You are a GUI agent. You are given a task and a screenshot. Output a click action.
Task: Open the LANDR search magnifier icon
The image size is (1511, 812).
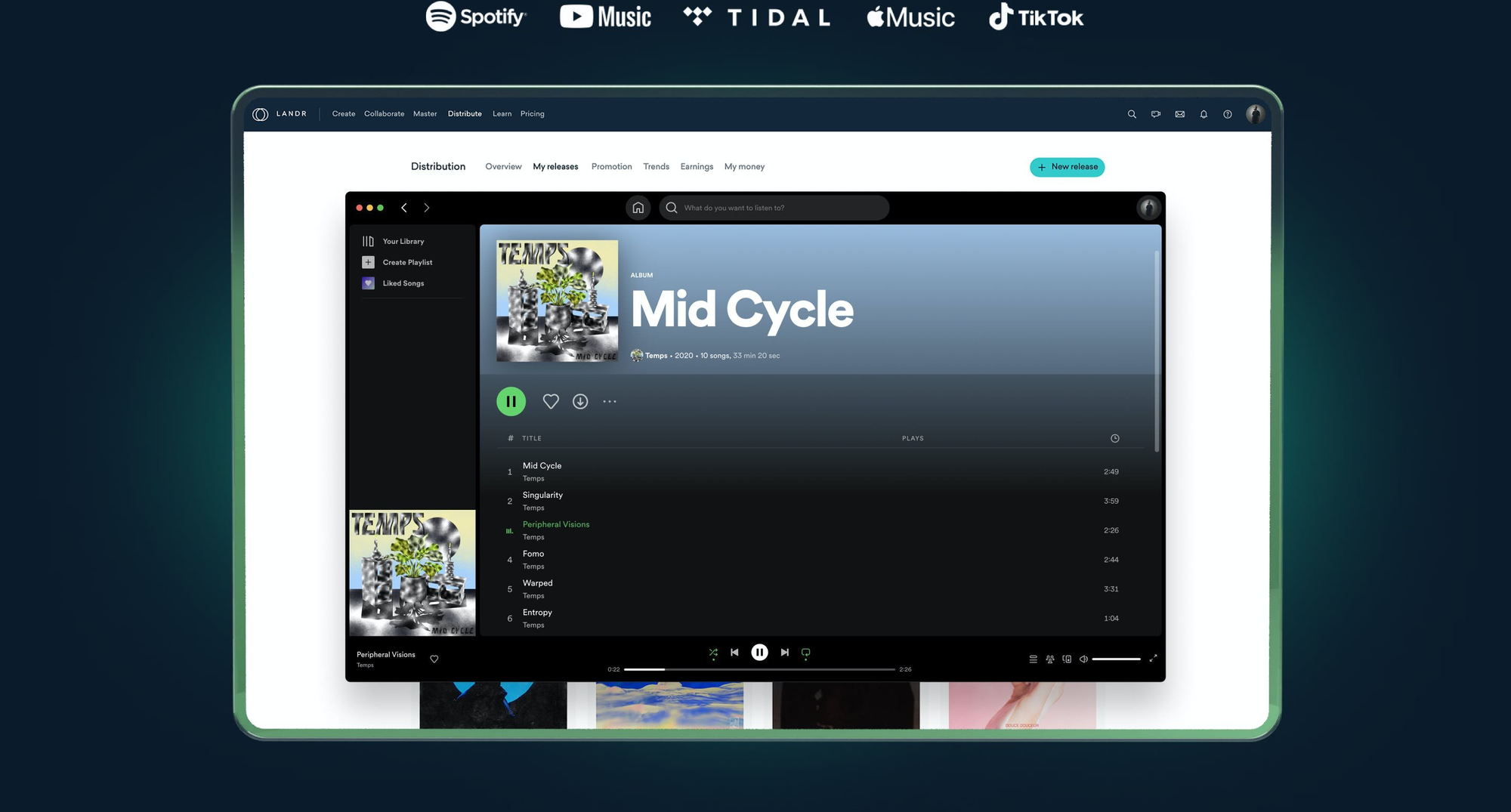pyautogui.click(x=1132, y=114)
